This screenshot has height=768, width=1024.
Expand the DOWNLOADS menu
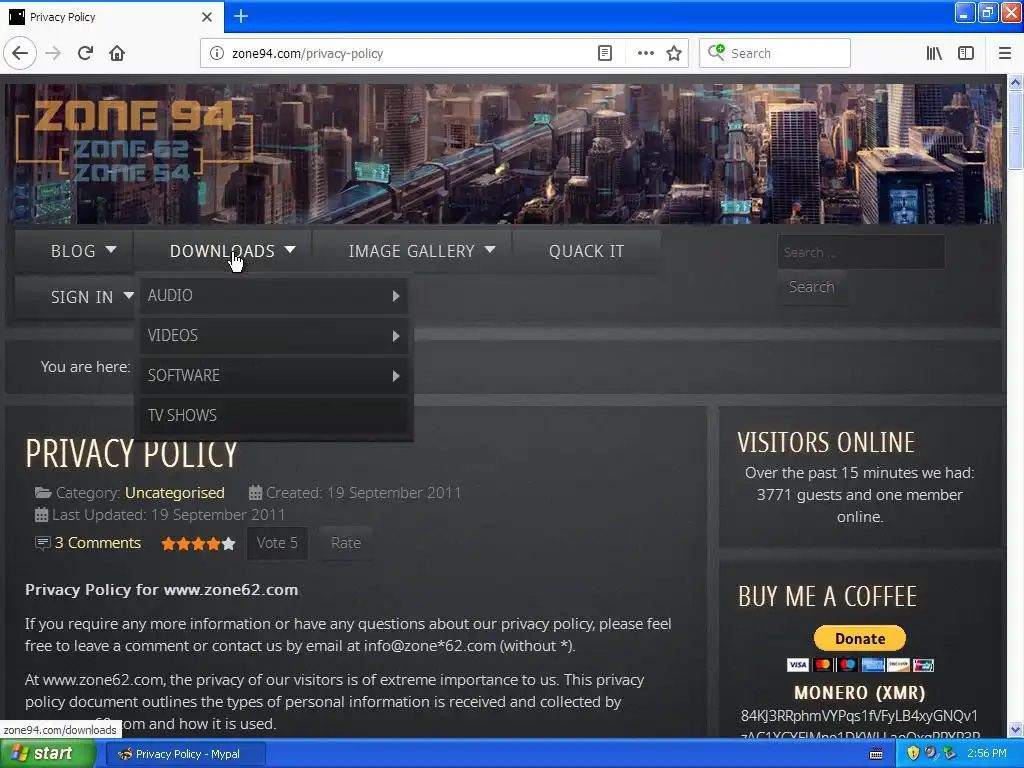(223, 251)
